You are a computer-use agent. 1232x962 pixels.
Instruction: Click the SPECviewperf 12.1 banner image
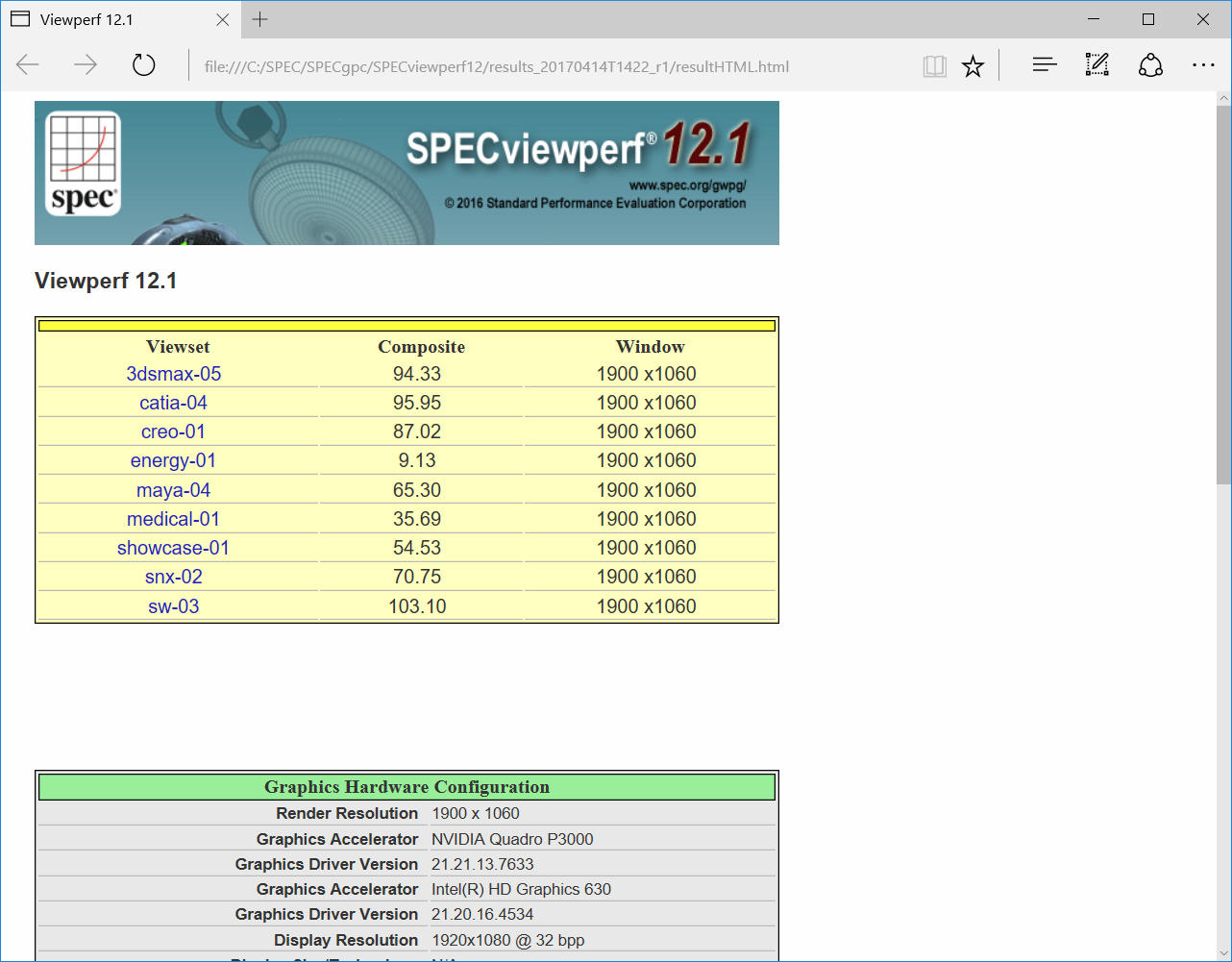coord(407,173)
